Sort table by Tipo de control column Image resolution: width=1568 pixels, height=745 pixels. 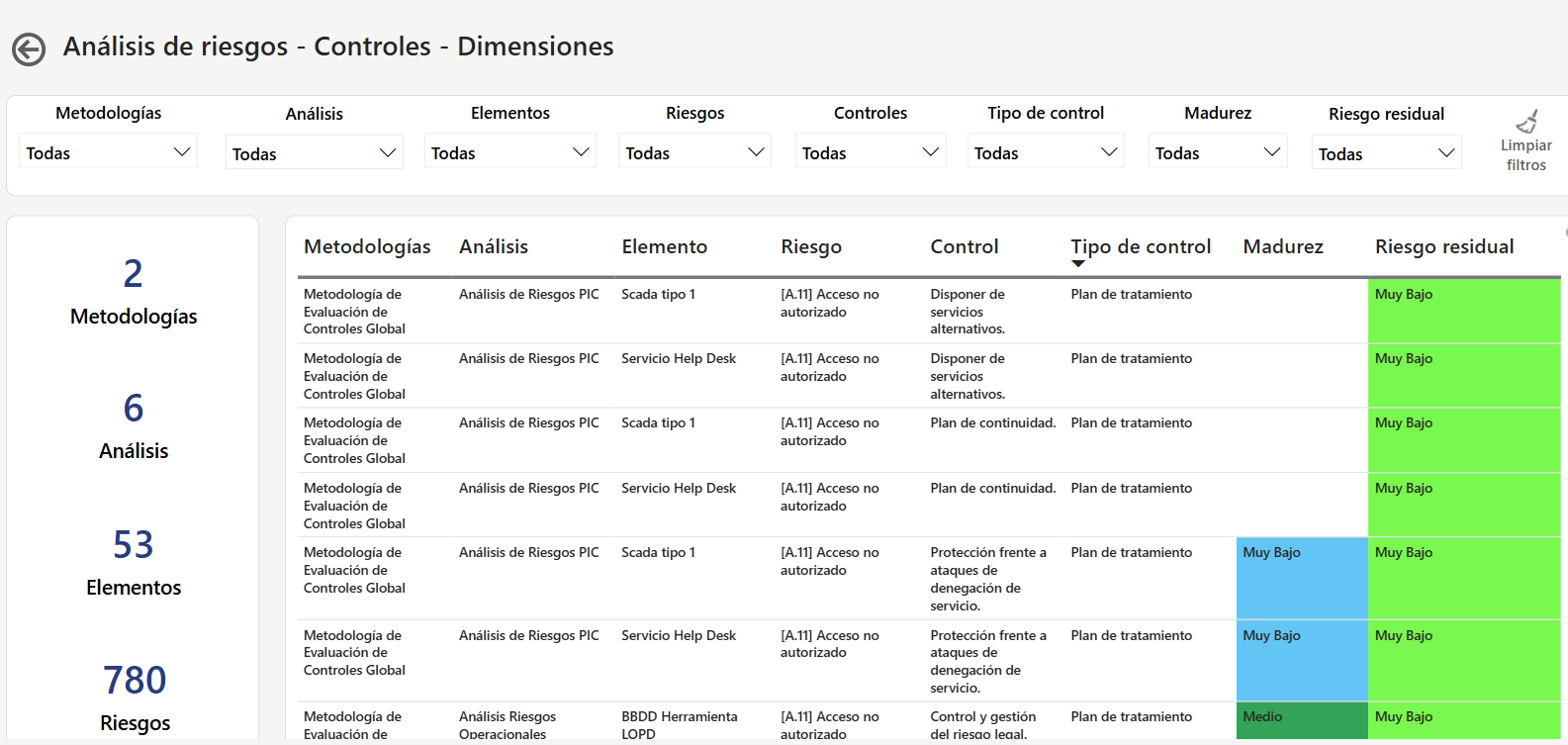tap(1140, 246)
